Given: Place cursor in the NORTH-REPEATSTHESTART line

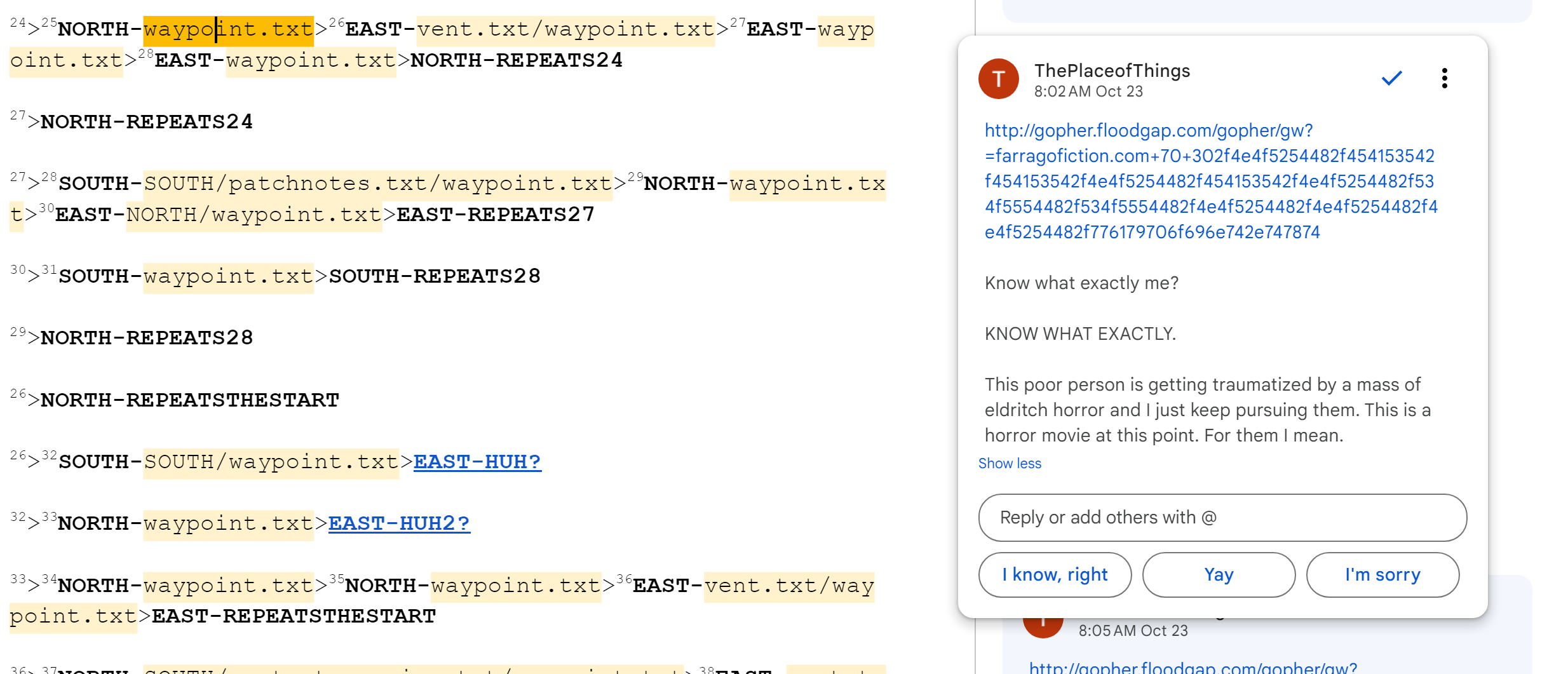Looking at the screenshot, I should click(189, 400).
